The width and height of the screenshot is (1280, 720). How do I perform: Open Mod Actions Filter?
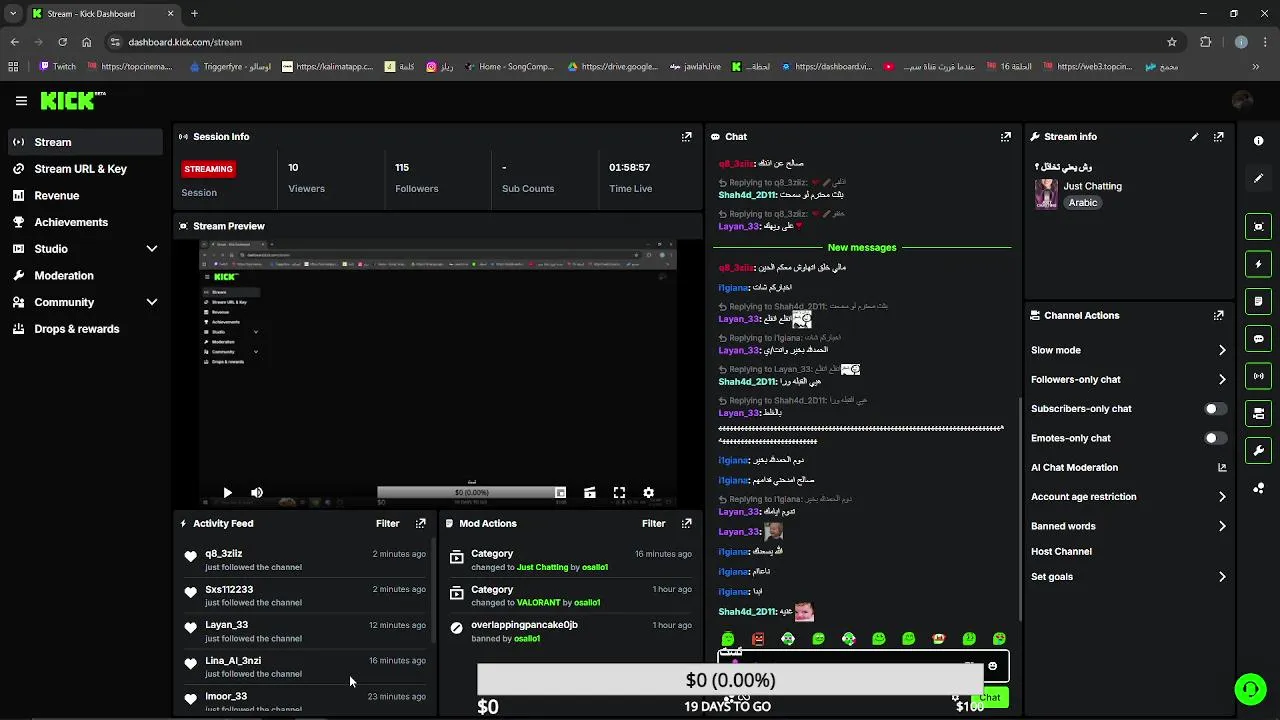pos(653,523)
